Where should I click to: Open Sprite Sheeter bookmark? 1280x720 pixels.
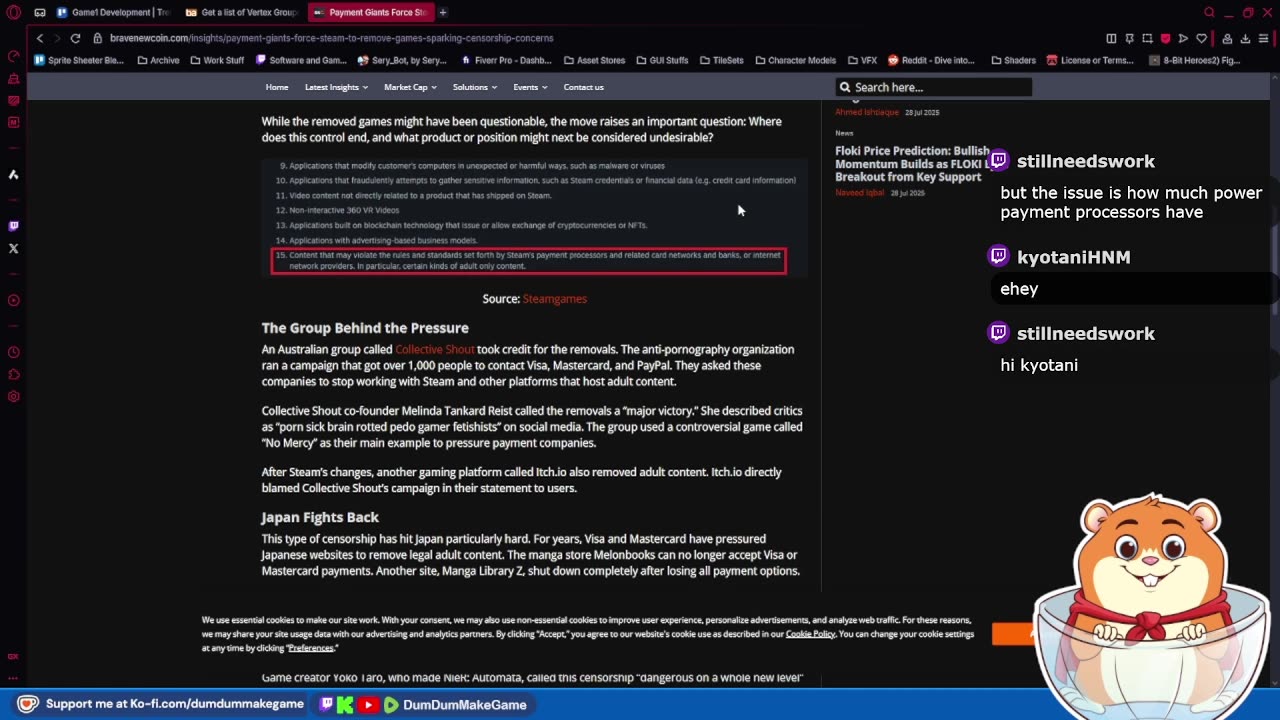pos(79,60)
